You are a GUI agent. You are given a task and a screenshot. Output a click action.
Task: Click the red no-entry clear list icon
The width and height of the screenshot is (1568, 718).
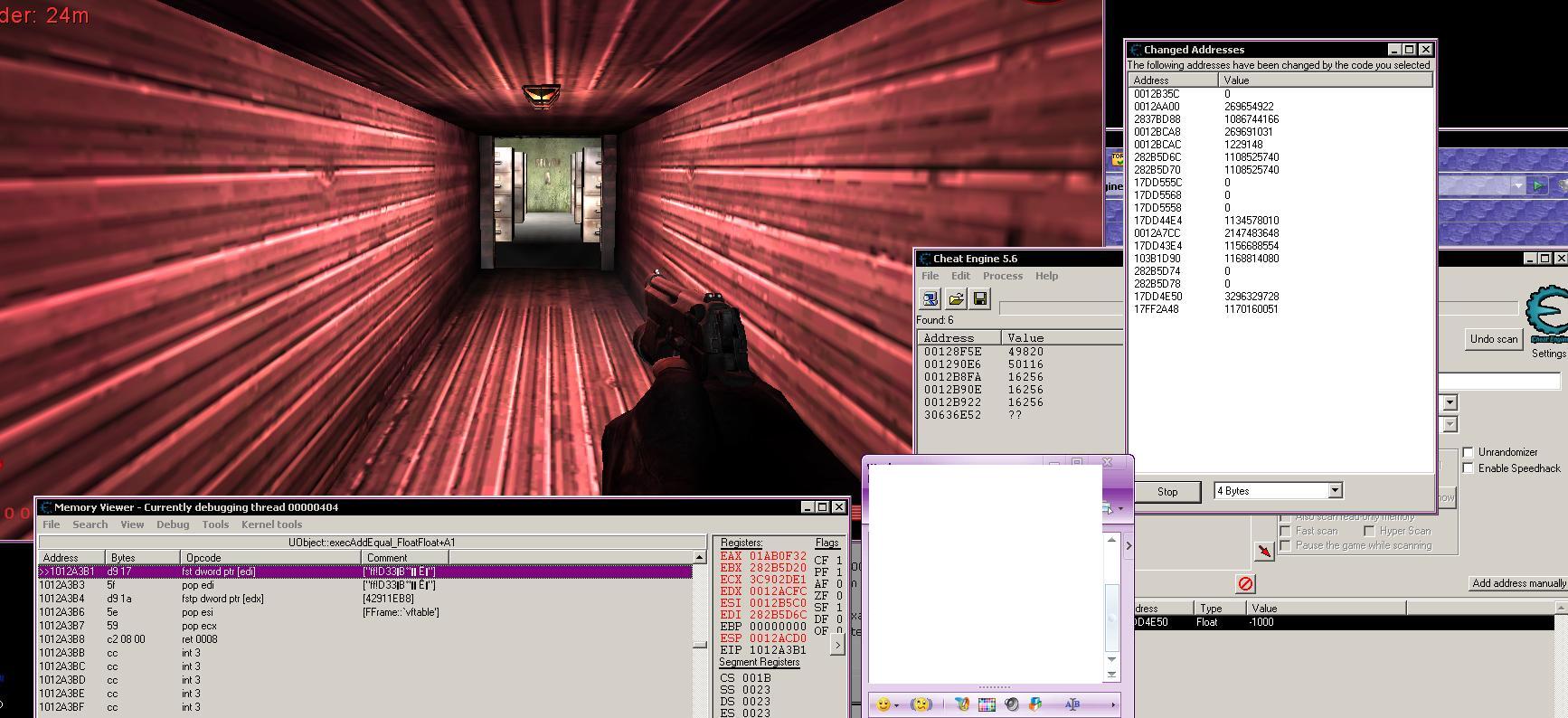coord(1245,584)
